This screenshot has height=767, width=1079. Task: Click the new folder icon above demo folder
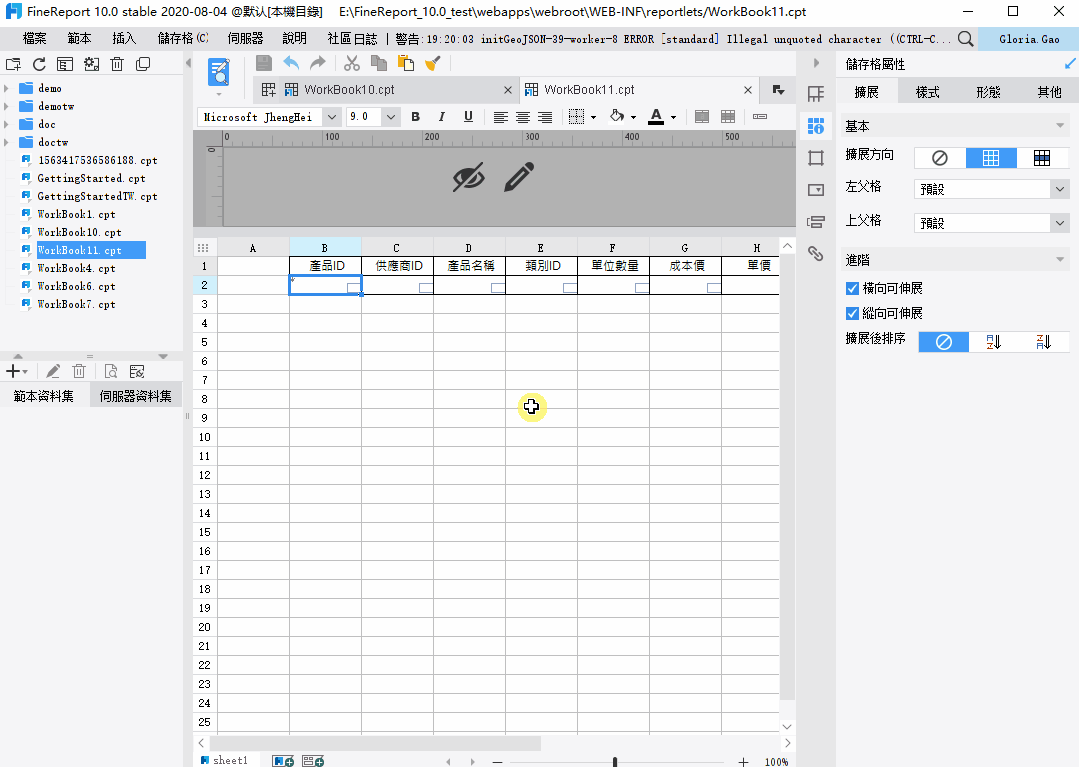click(x=13, y=62)
